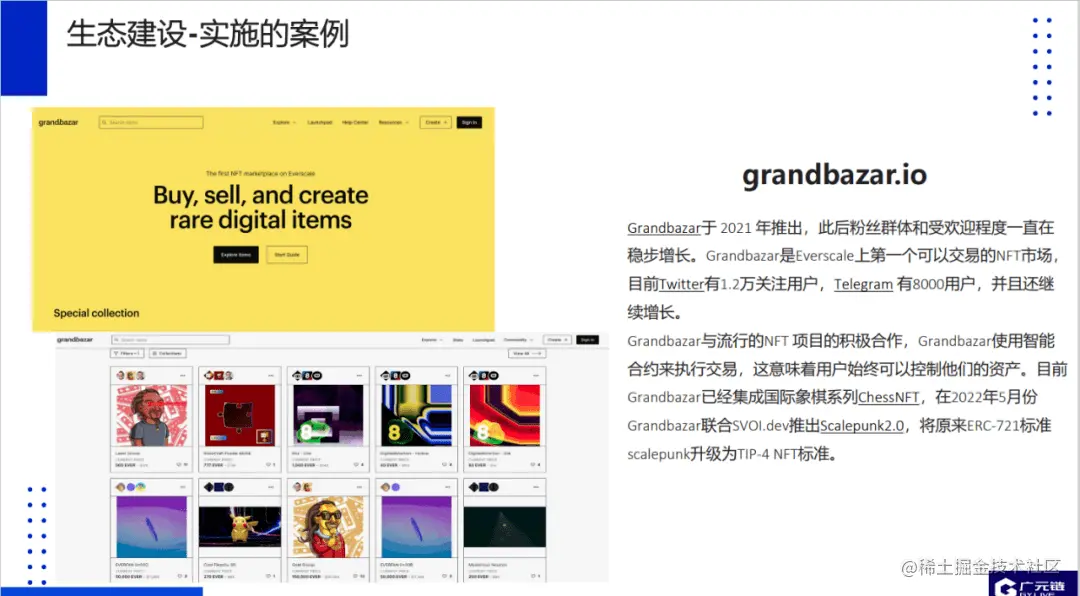The height and width of the screenshot is (596, 1080).
Task: Open Create dropdown in the yellow header
Action: pos(435,123)
